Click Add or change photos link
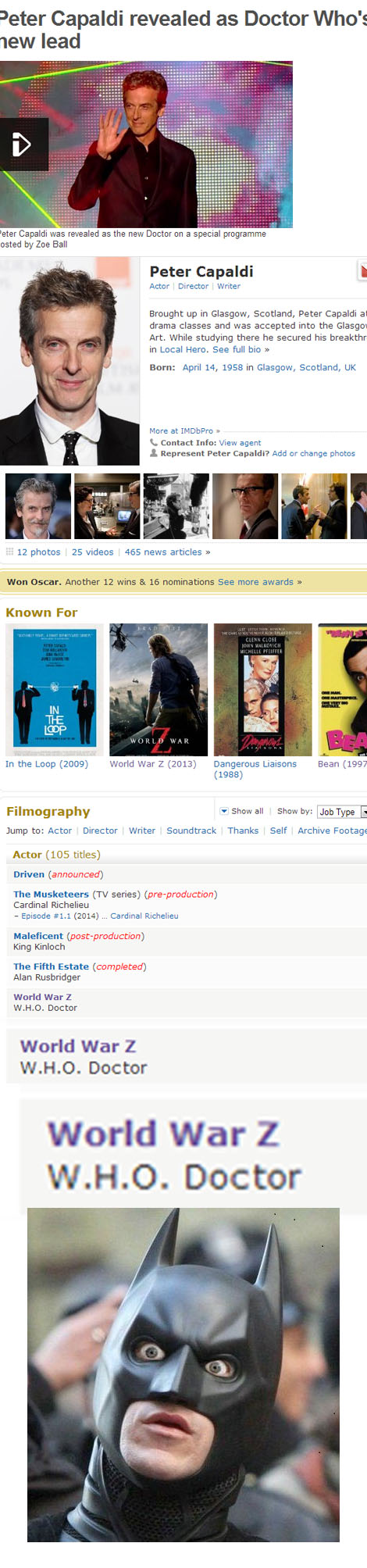 [x=313, y=453]
